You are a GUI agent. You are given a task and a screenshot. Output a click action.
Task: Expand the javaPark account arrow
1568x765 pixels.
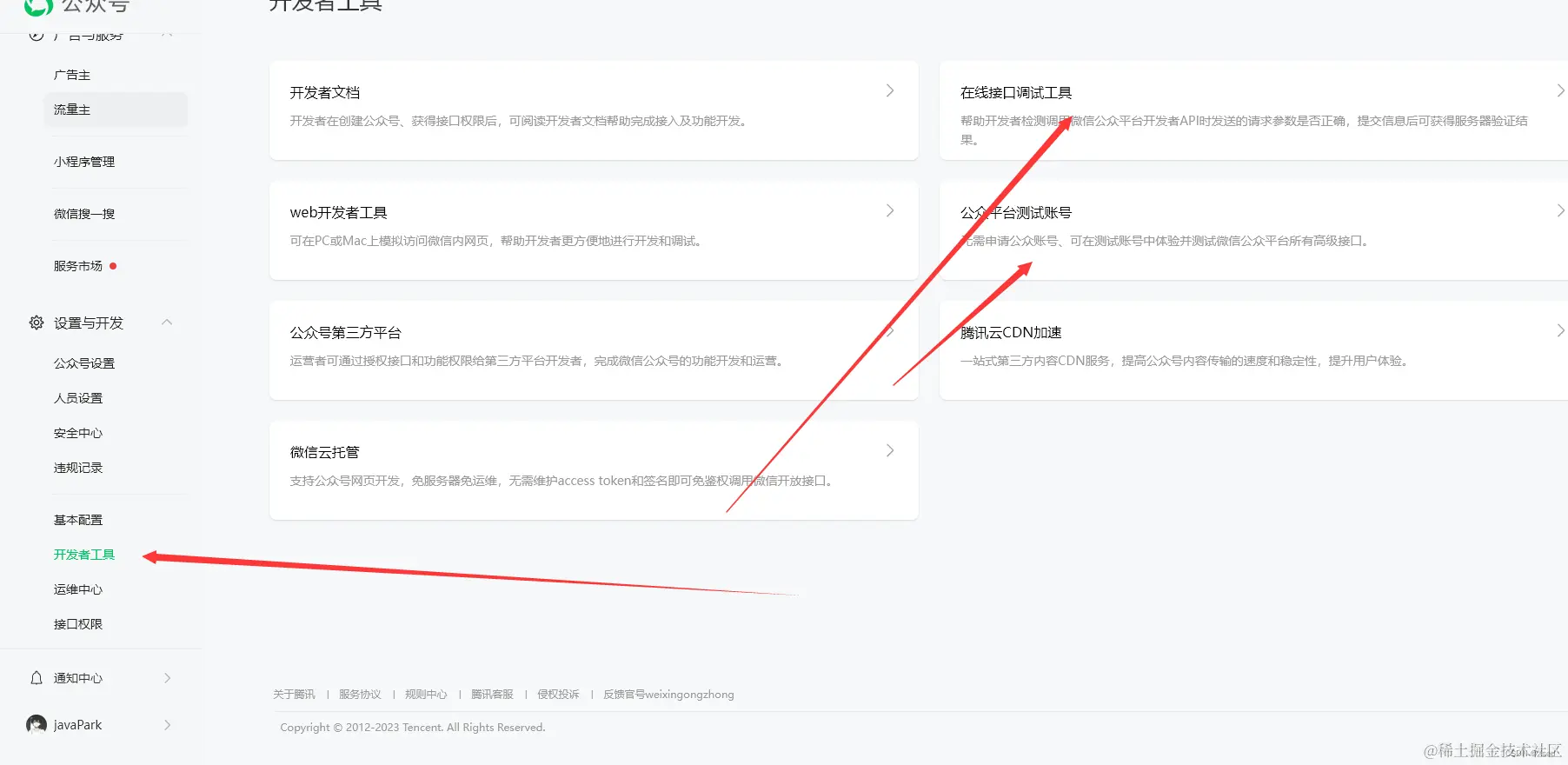(x=168, y=725)
